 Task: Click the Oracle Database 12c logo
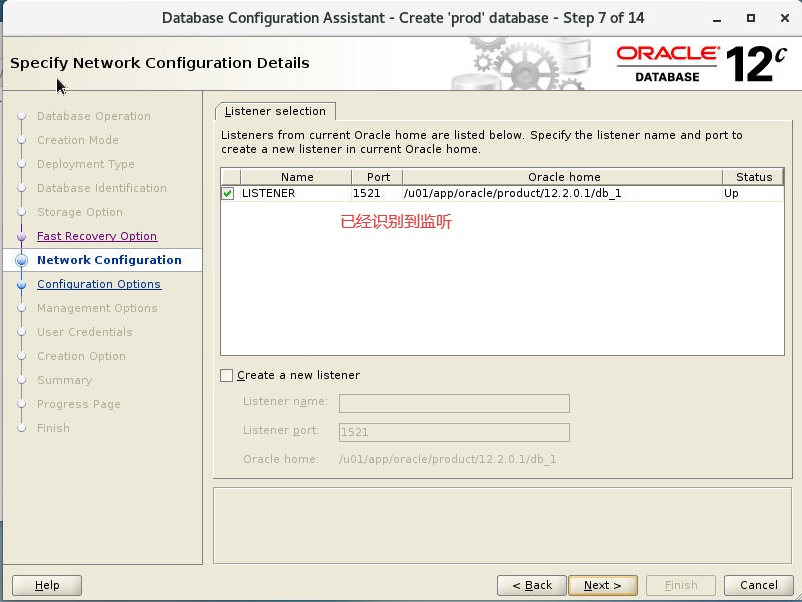coord(701,64)
